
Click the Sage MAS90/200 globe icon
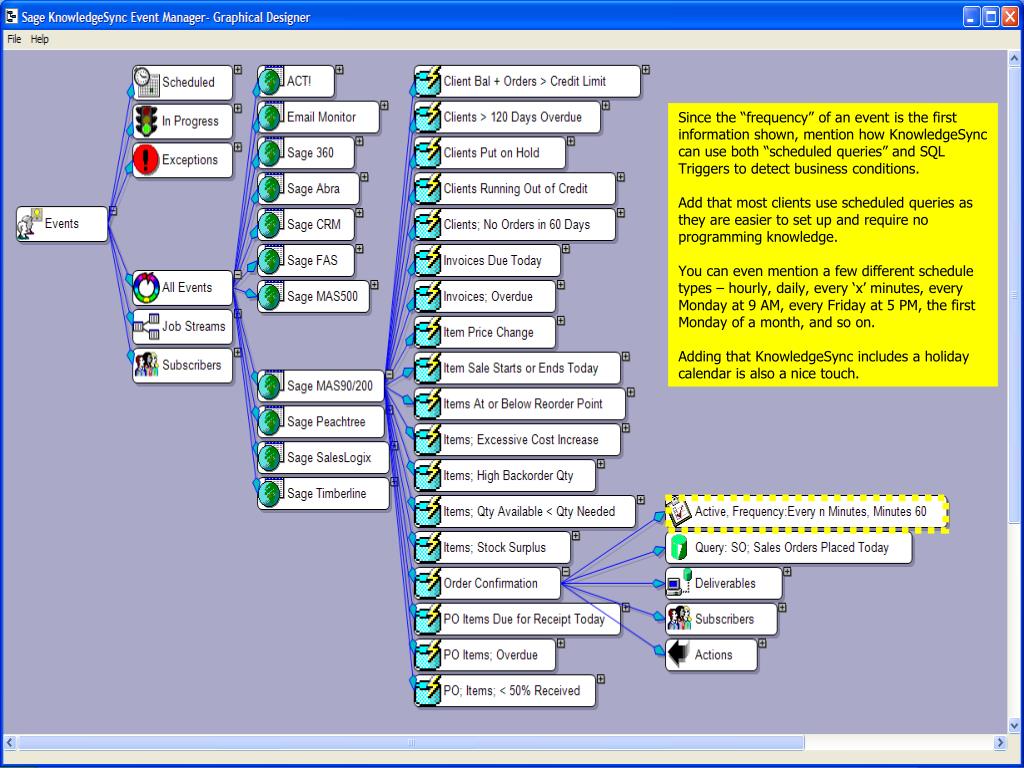pos(270,386)
